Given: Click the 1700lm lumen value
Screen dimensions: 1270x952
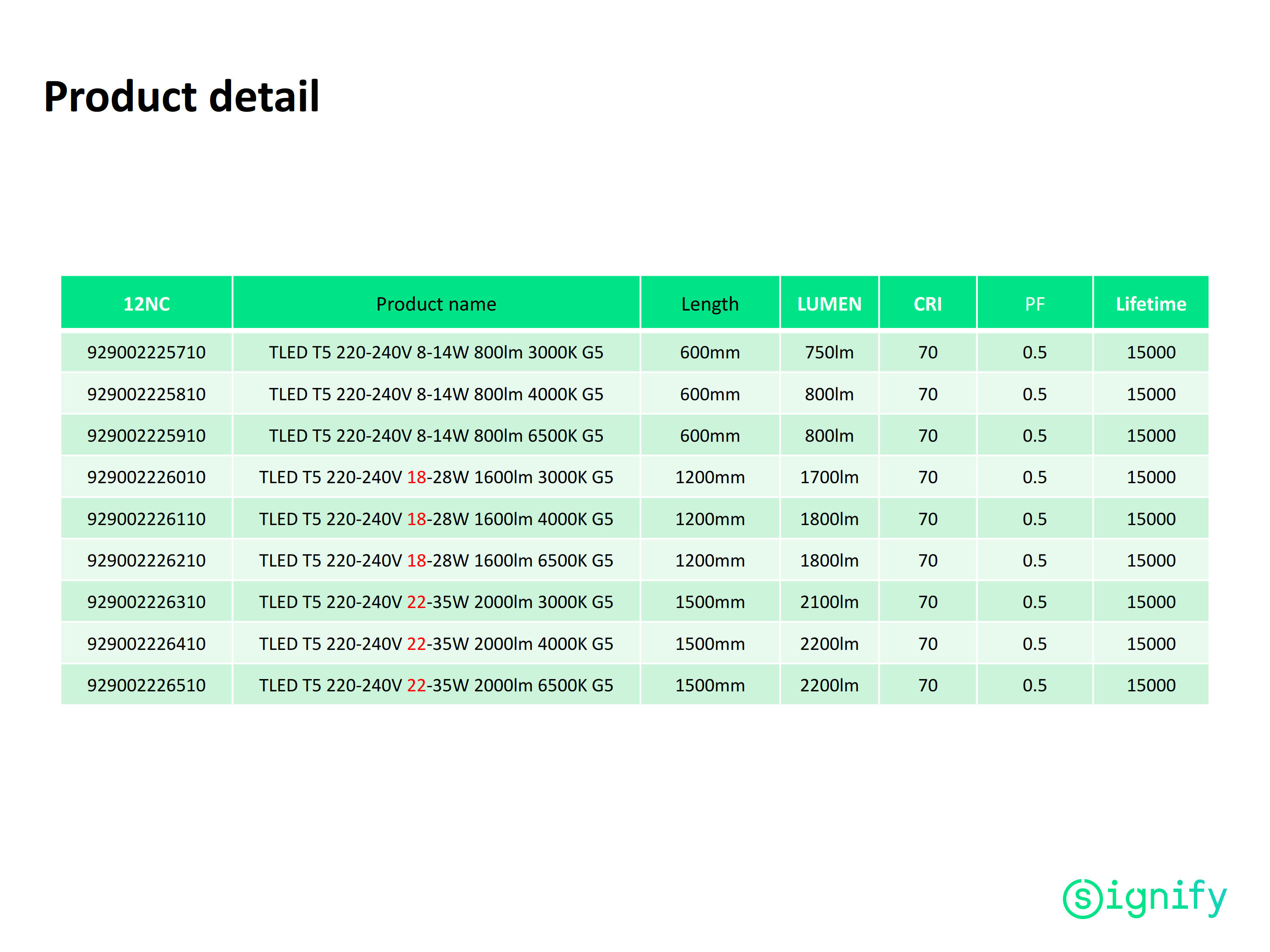Looking at the screenshot, I should (x=829, y=477).
